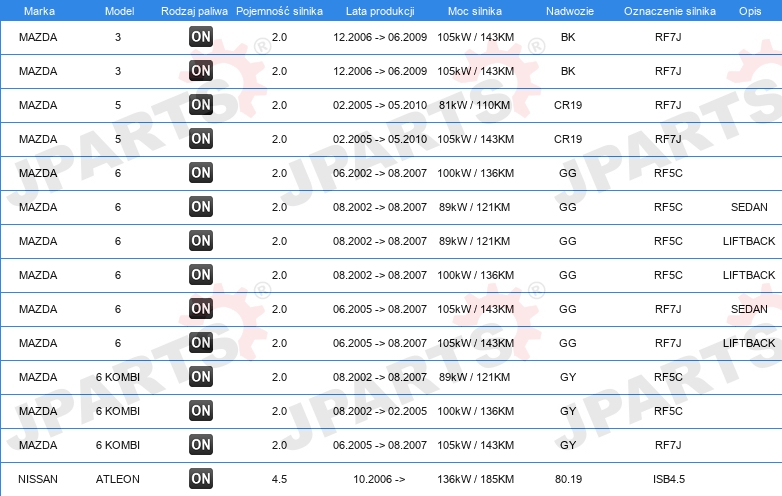The image size is (782, 496).
Task: Sort by the Model column header
Action: pyautogui.click(x=119, y=11)
